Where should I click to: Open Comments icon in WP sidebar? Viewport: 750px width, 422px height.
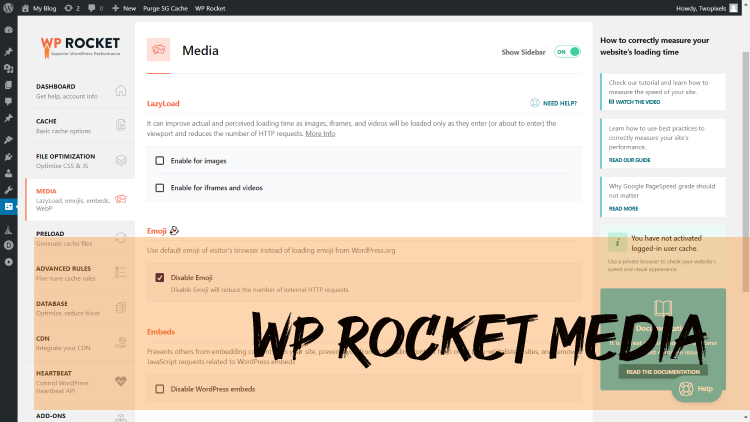point(9,101)
